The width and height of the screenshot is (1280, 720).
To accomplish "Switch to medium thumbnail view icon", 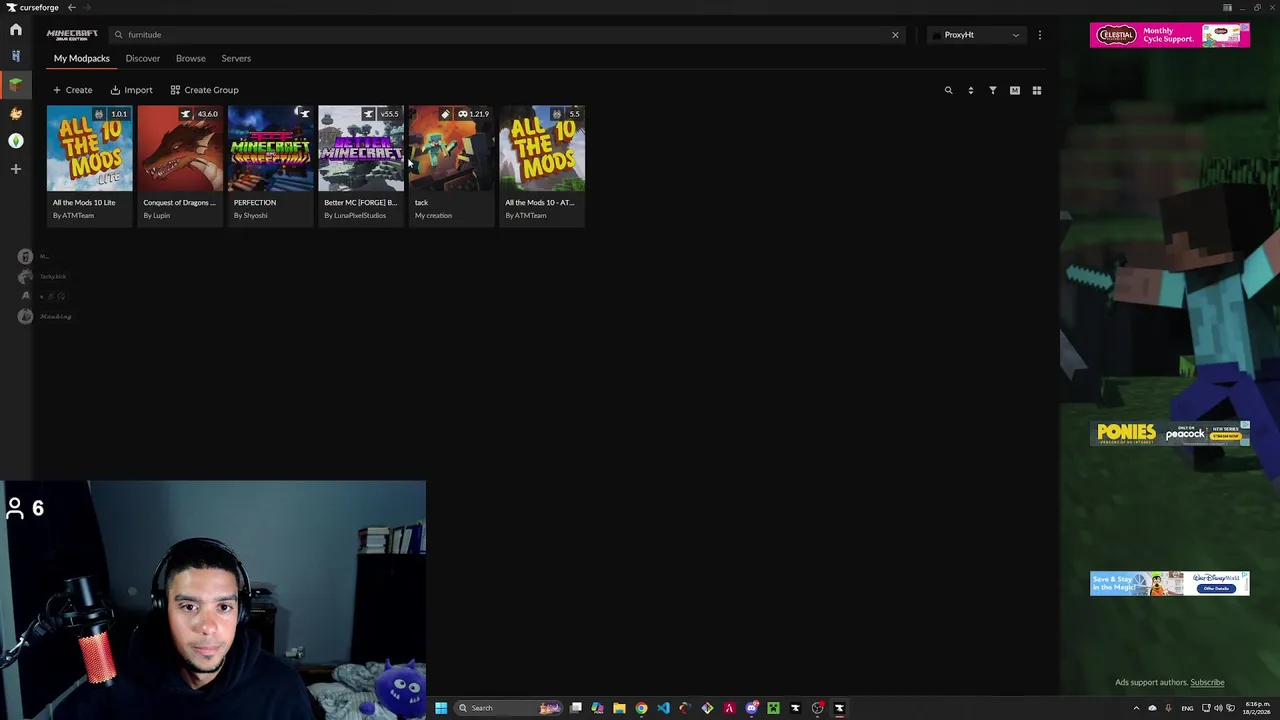I will click(x=1014, y=90).
